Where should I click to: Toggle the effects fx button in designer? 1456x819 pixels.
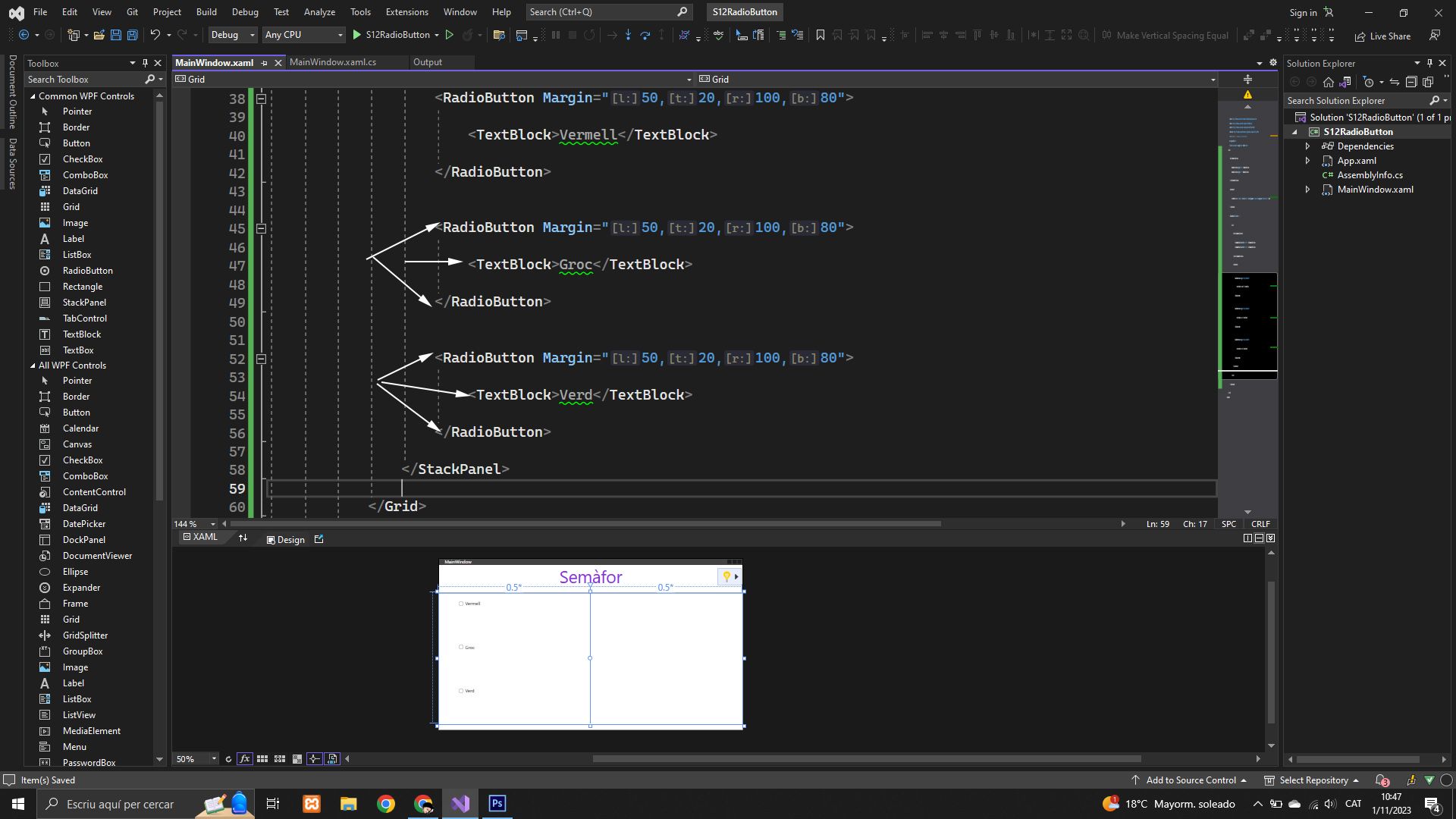tap(244, 758)
